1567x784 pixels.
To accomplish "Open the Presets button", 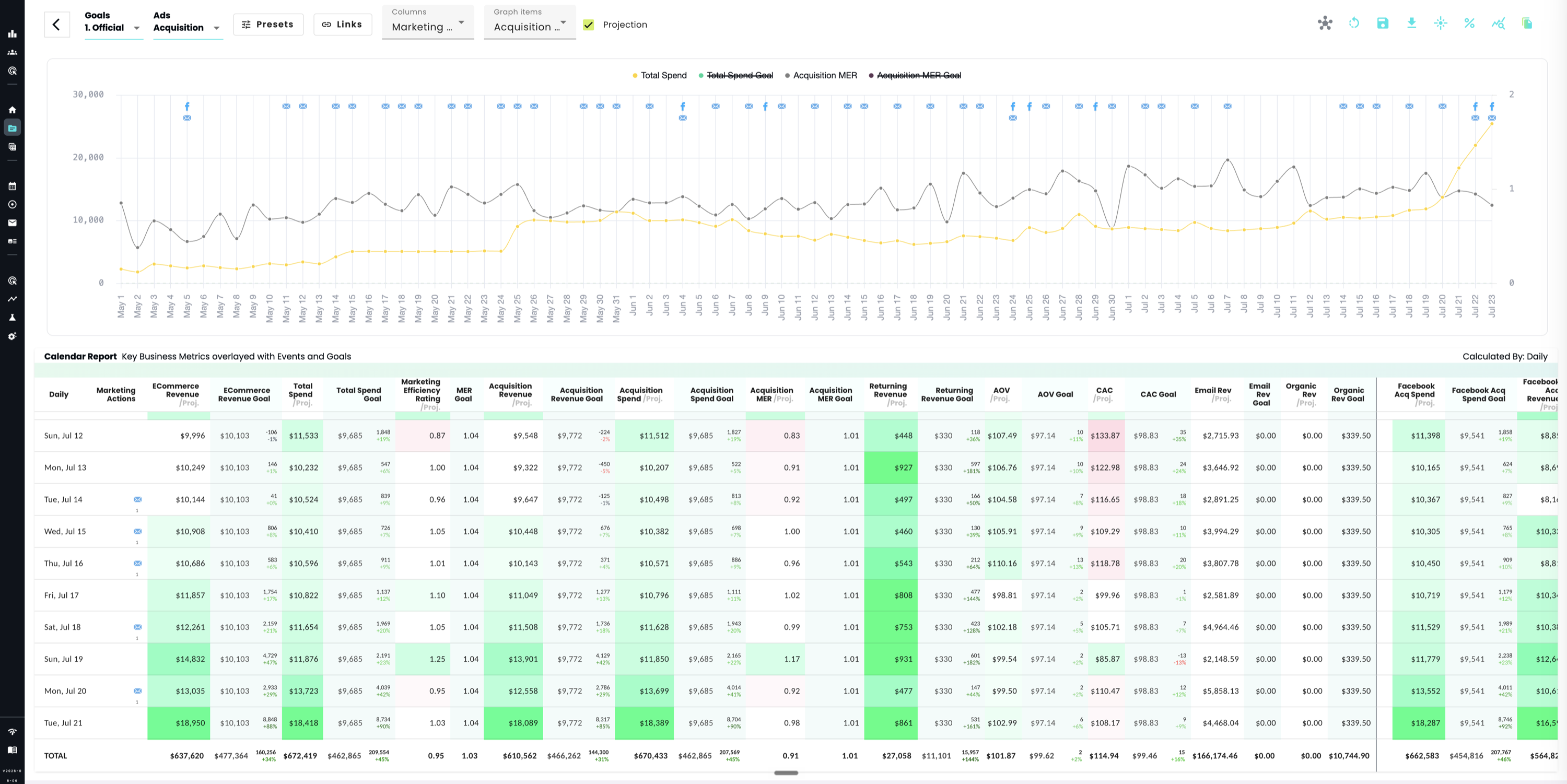I will tap(268, 25).
